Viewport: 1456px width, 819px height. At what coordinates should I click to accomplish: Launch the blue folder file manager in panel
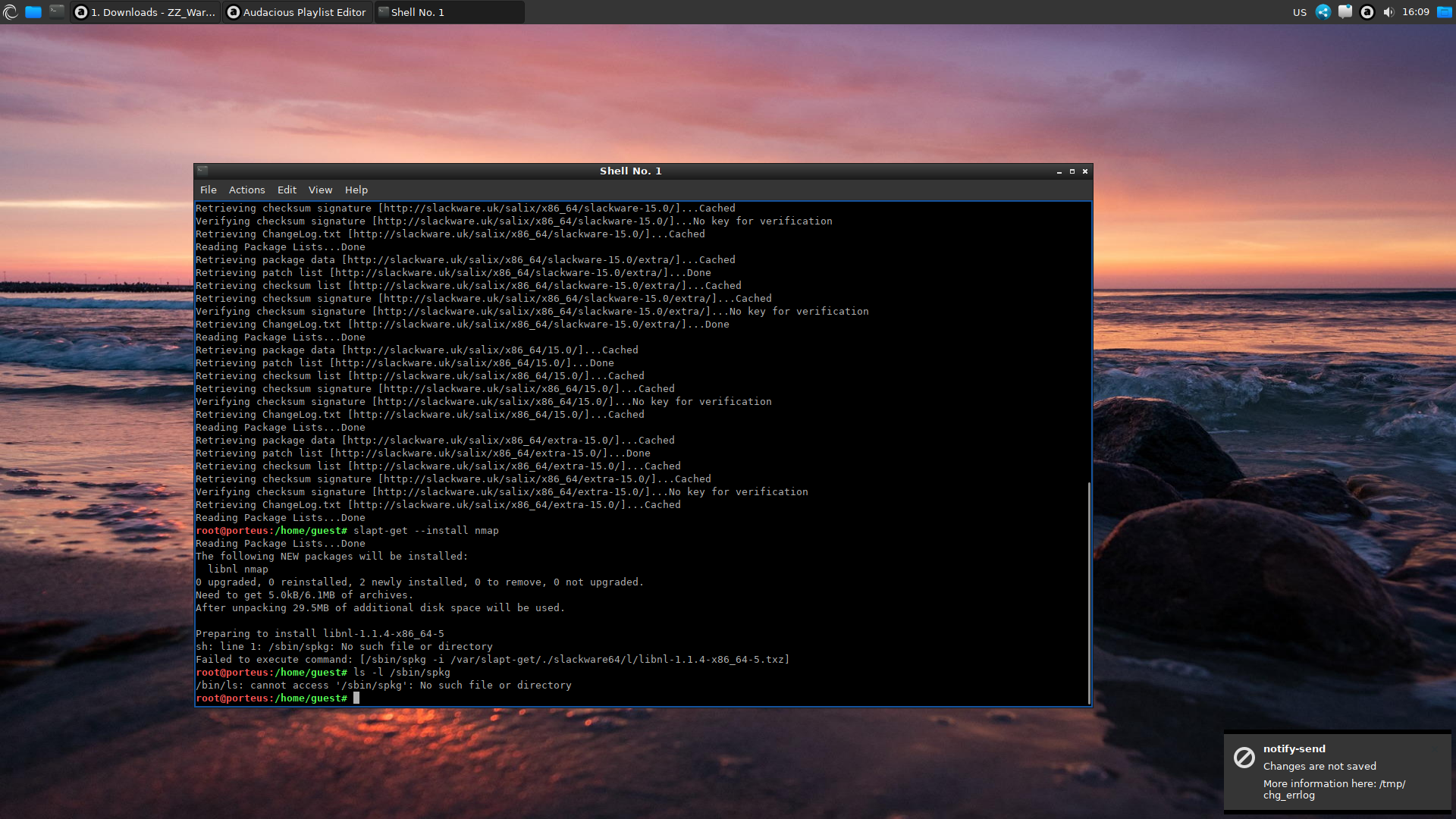[33, 12]
